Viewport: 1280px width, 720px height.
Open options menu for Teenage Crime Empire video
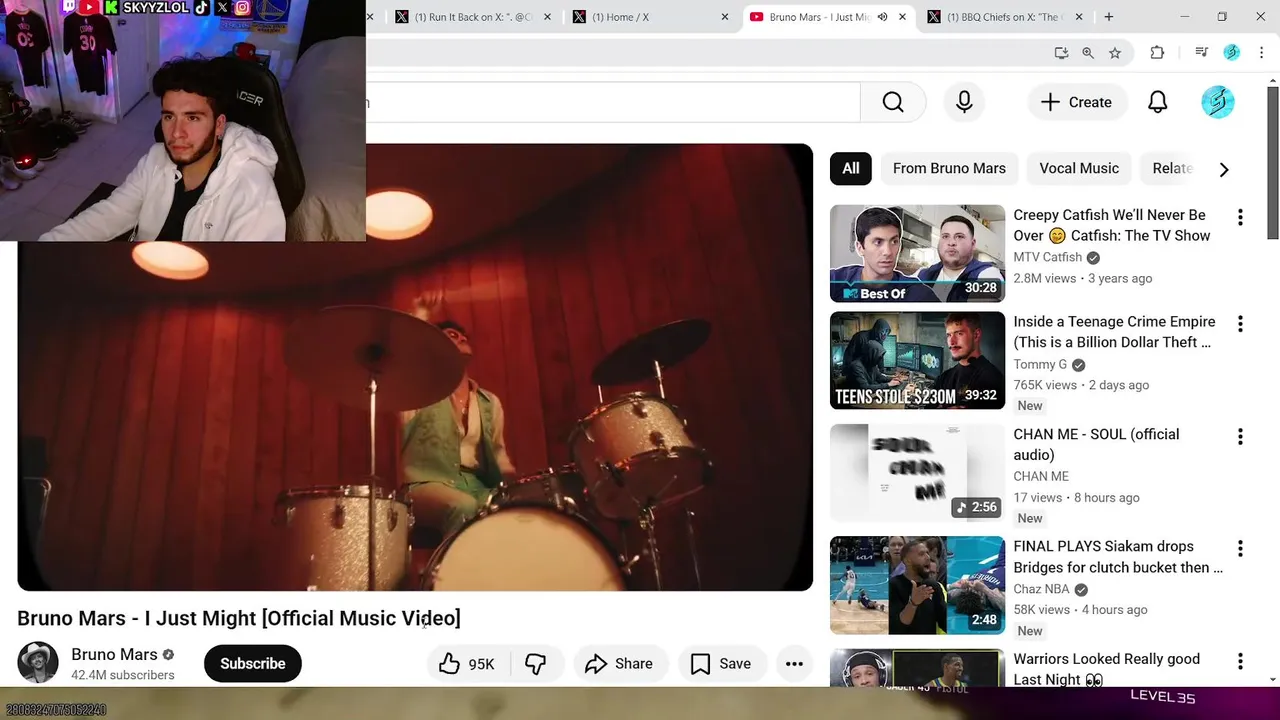click(x=1240, y=324)
